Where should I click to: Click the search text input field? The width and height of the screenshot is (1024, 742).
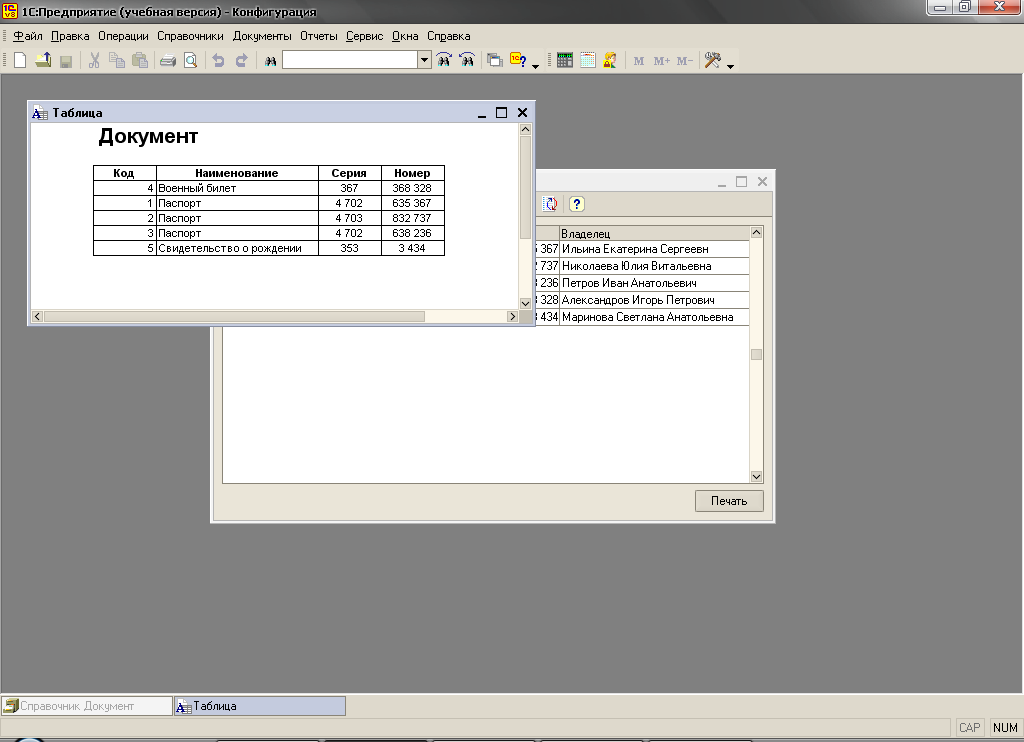349,61
